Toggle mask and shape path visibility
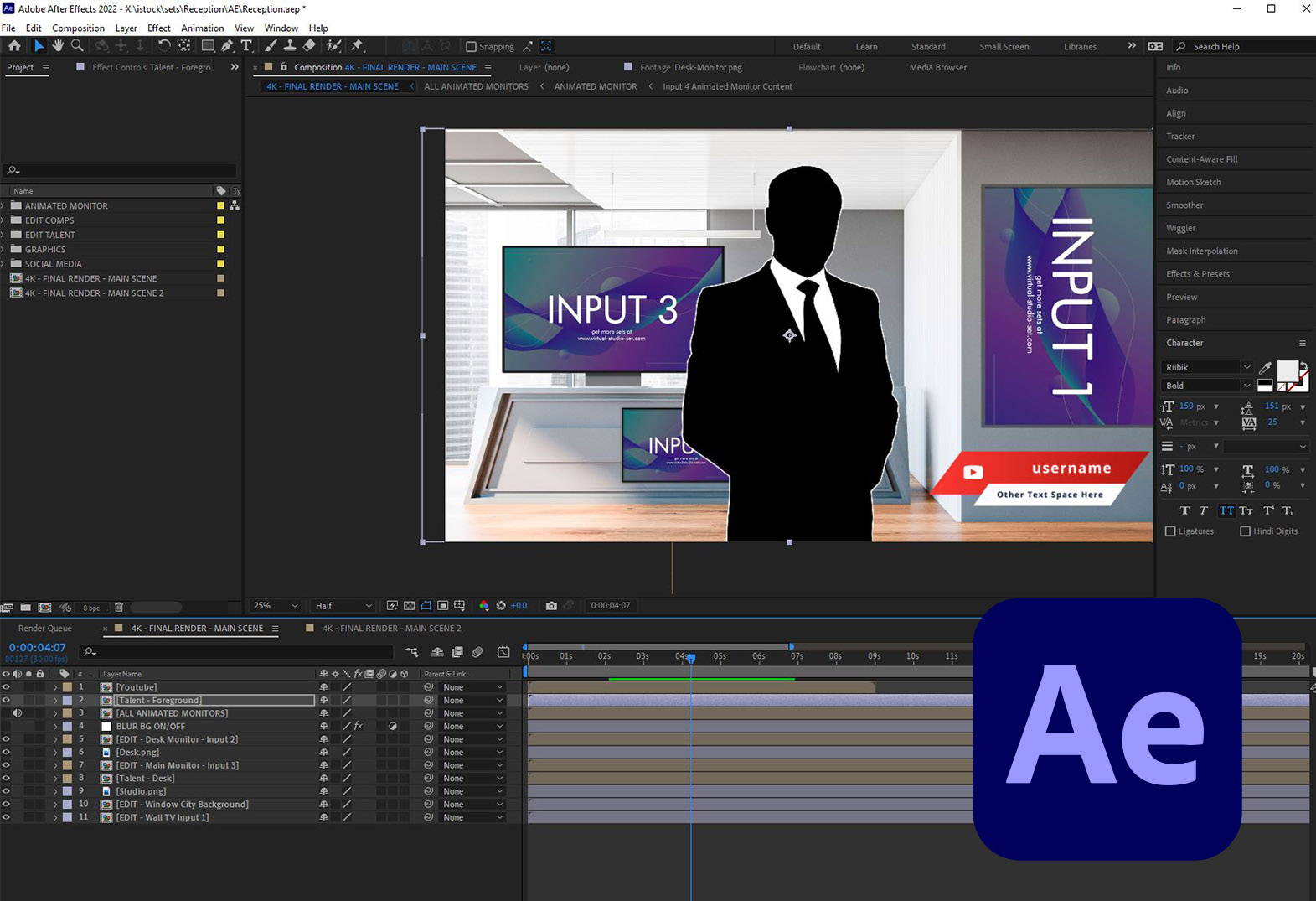Viewport: 1316px width, 901px height. [x=426, y=606]
